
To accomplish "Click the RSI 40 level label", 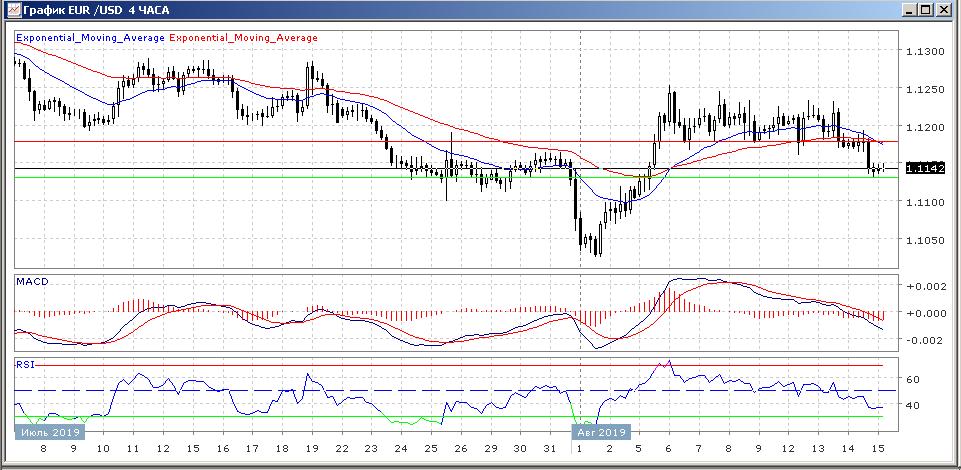I will point(912,406).
